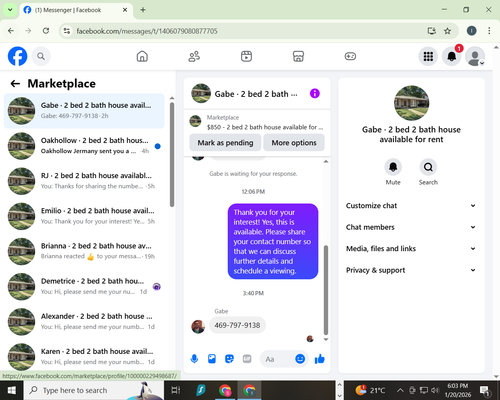Open the Gabe conversation in list
Screen dimensions: 500x400
(x=84, y=111)
